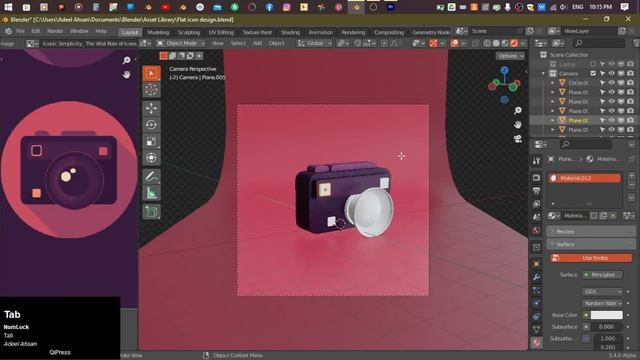This screenshot has width=640, height=360.
Task: Toggle Use Nodes for the material
Action: tap(591, 258)
